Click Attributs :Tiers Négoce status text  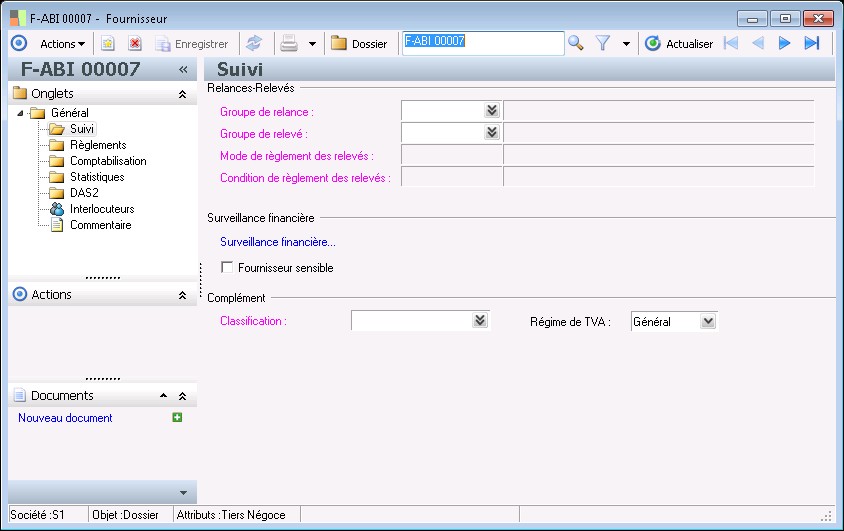tap(231, 515)
